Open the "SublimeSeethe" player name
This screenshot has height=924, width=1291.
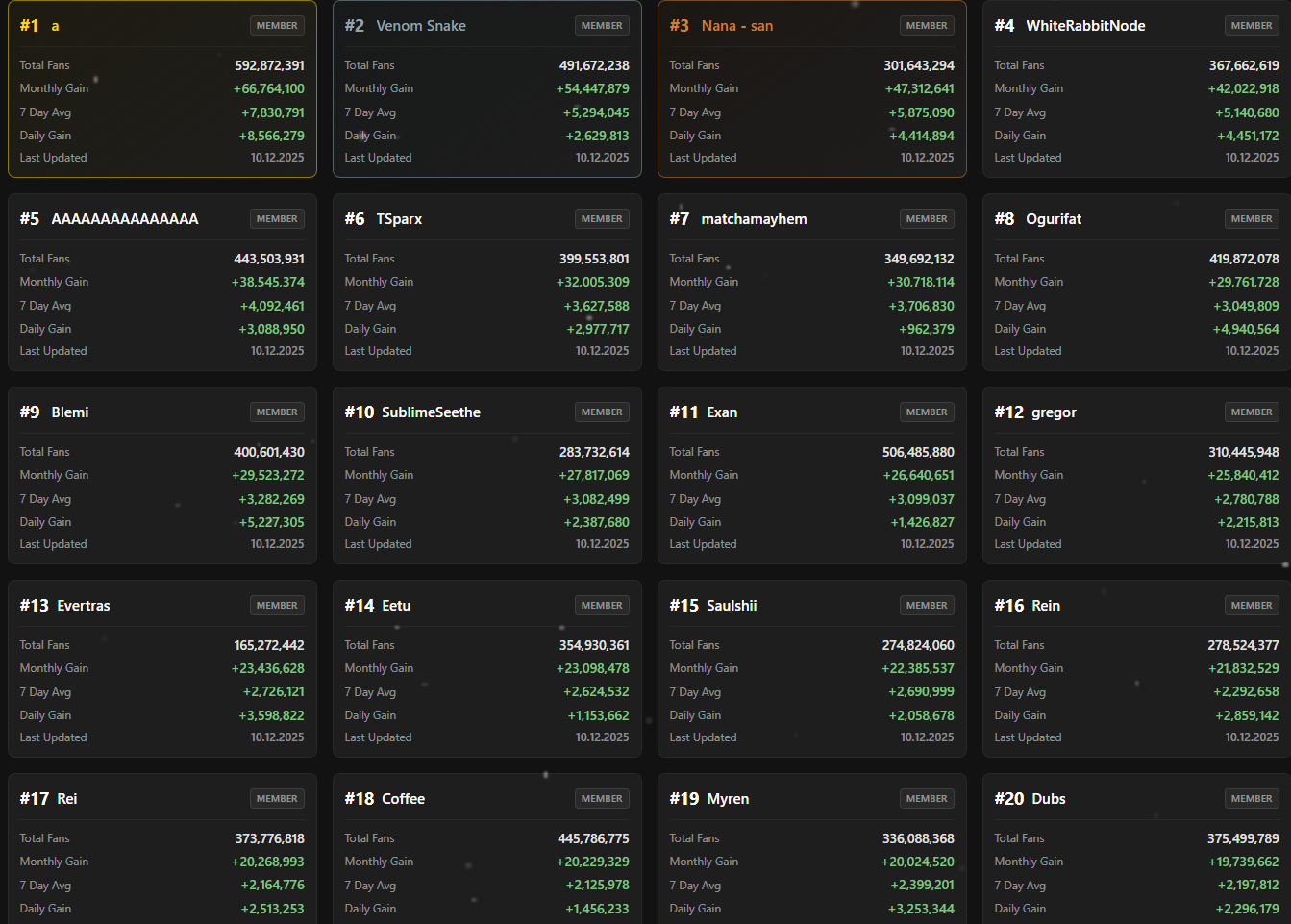[x=431, y=412]
